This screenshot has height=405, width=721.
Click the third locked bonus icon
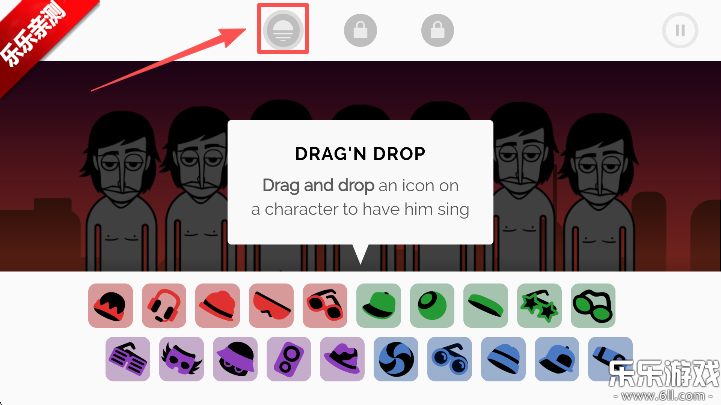[438, 30]
